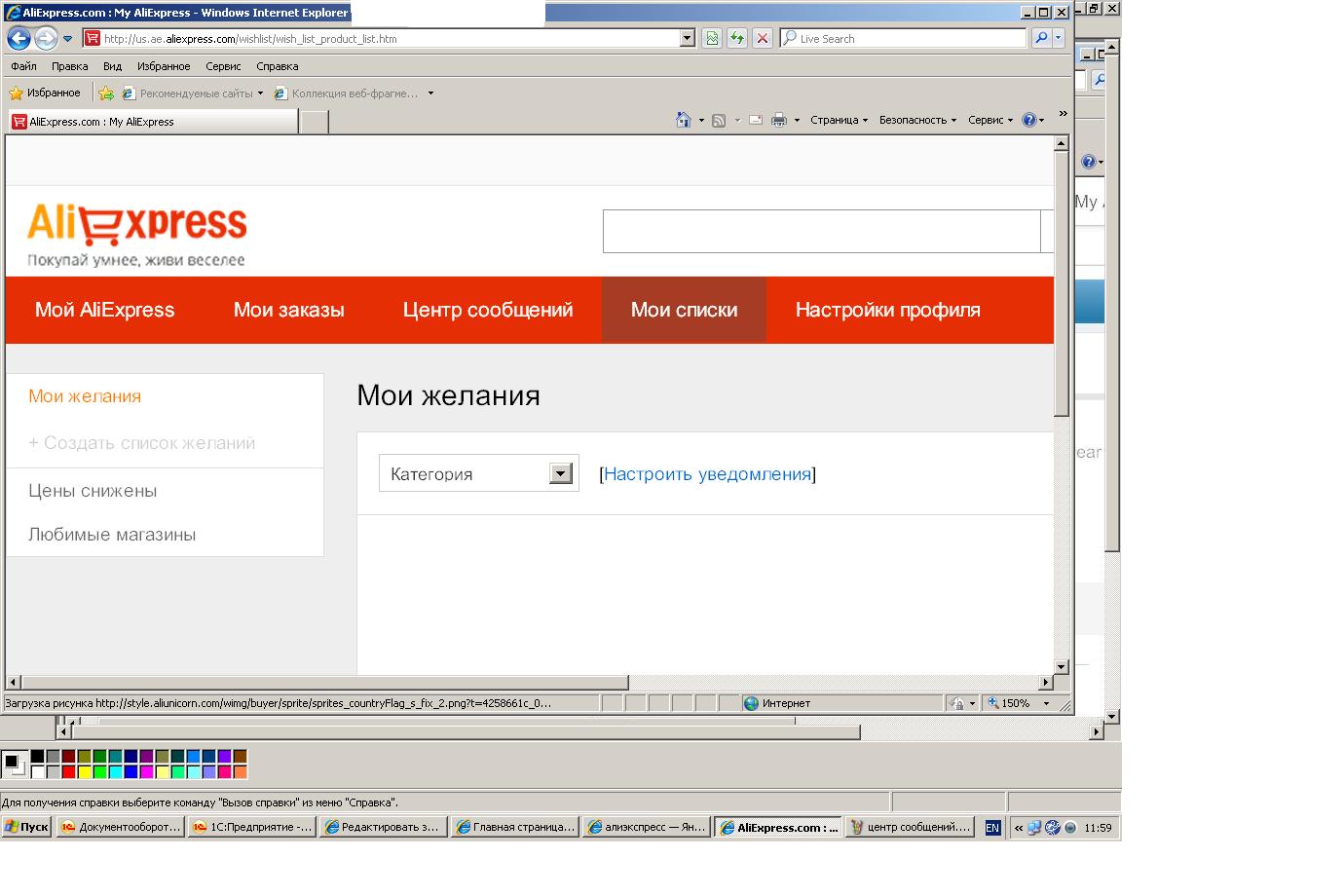Screen dimensions: 1344x896
Task: Open Favorites center via the Избранное star
Action: point(45,93)
